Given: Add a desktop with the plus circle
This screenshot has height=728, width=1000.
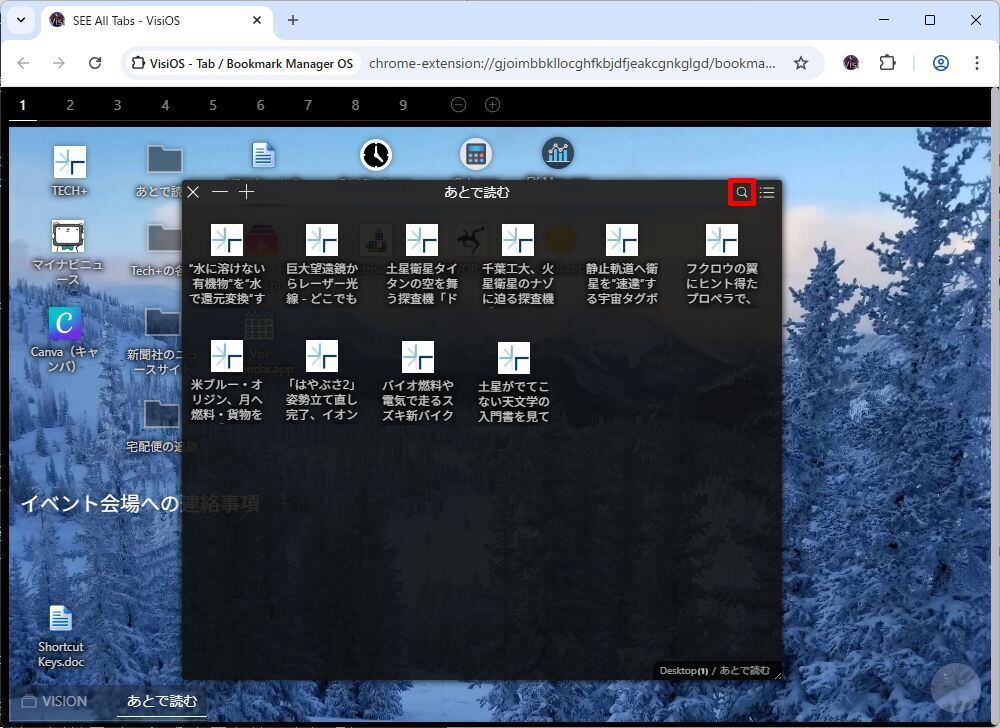Looking at the screenshot, I should (492, 105).
